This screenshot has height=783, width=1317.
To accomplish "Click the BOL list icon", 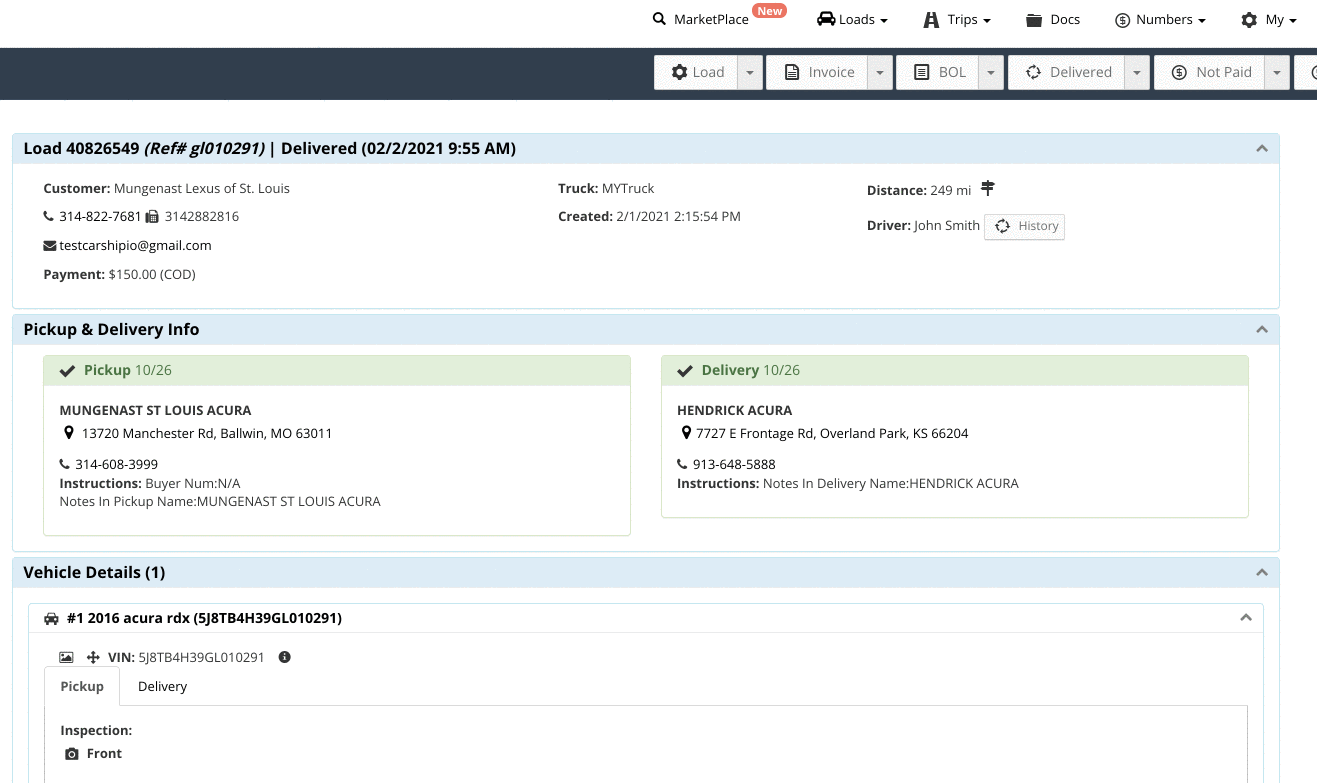I will click(921, 72).
